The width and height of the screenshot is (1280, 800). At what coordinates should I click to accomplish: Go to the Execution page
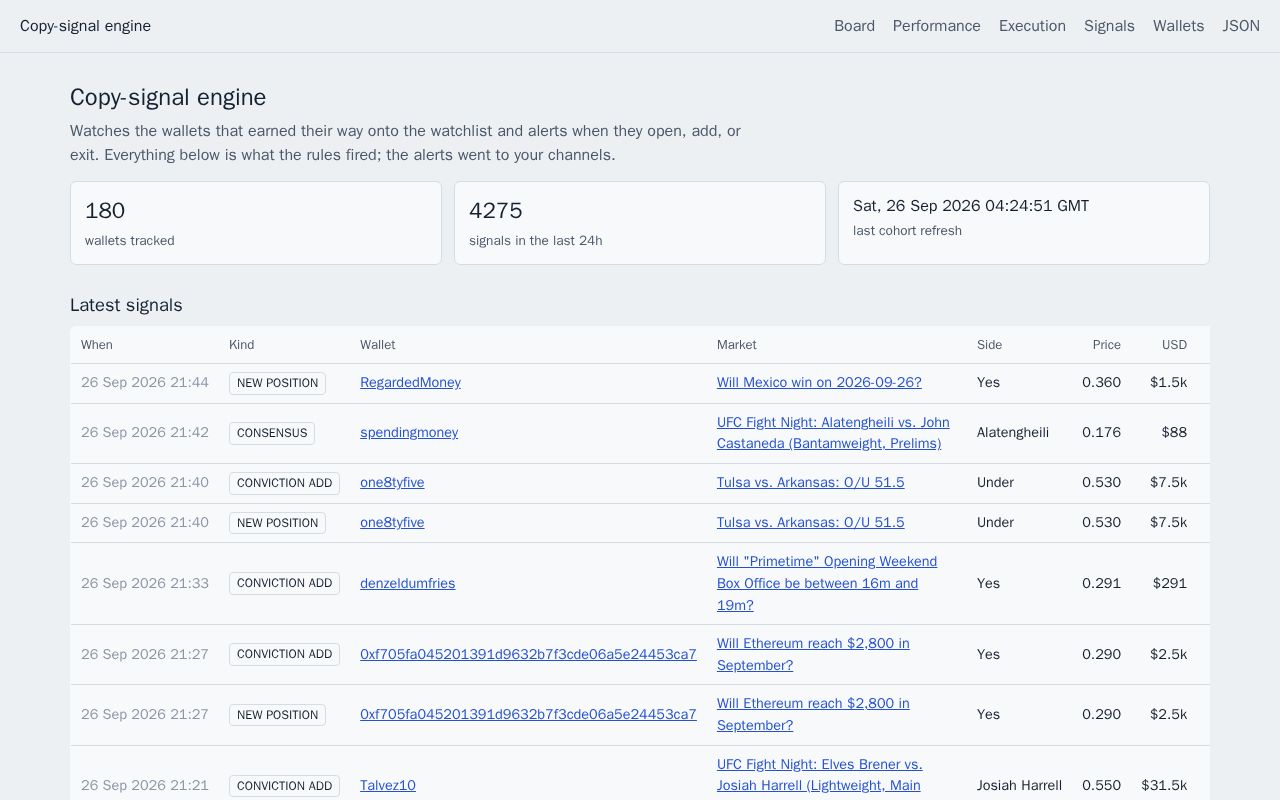(1032, 26)
